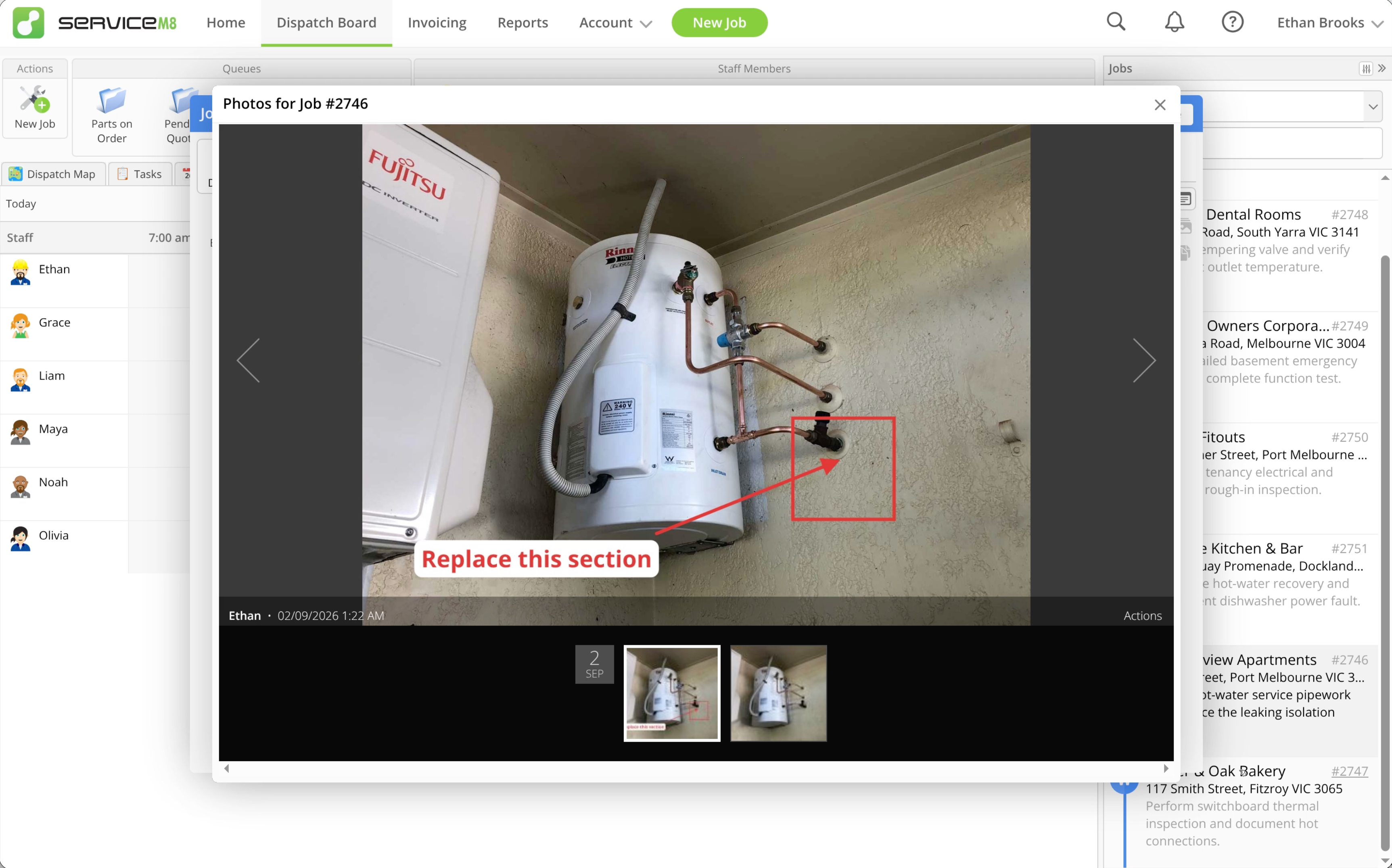Switch to the Invoicing tab
Image resolution: width=1392 pixels, height=868 pixels.
point(437,23)
